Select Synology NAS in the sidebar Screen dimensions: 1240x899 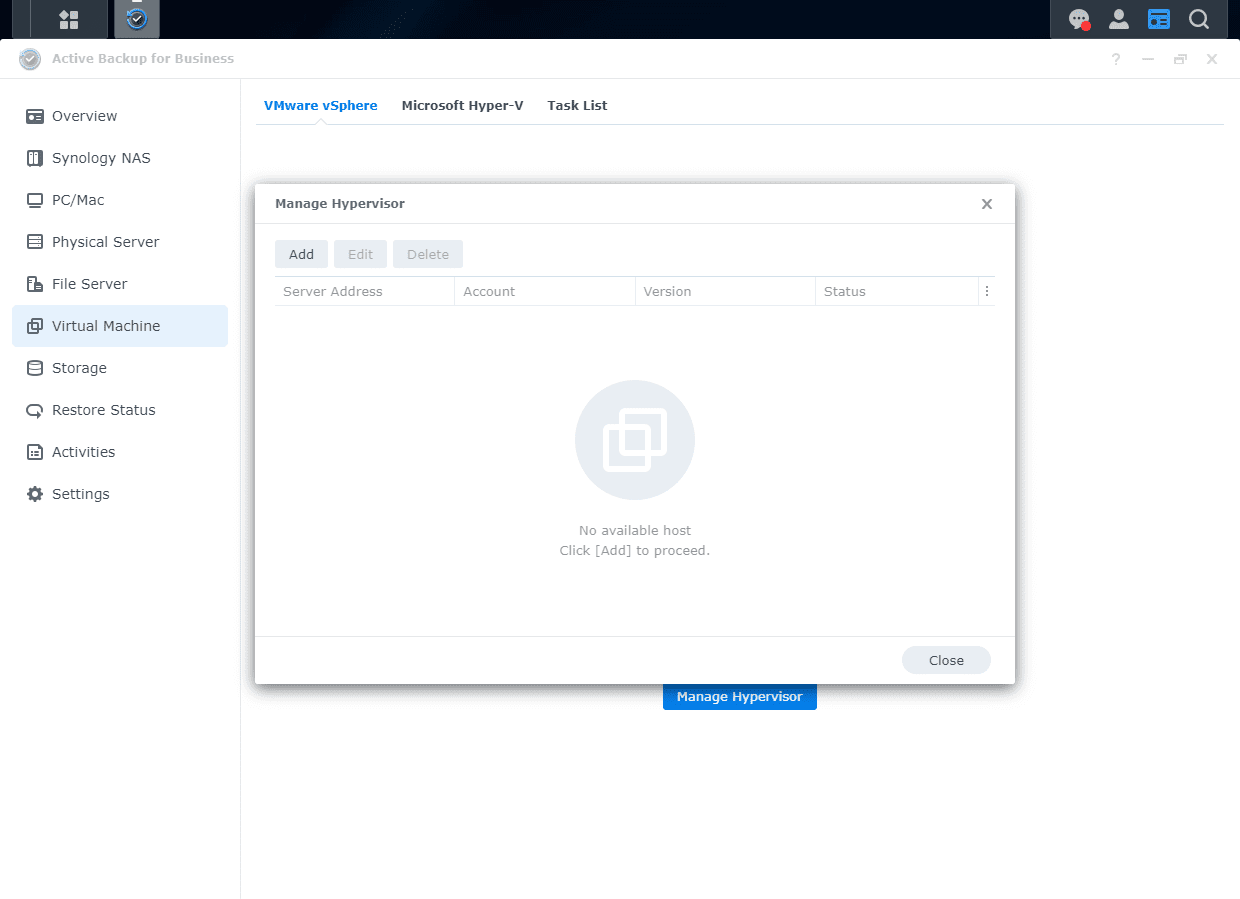pos(100,157)
